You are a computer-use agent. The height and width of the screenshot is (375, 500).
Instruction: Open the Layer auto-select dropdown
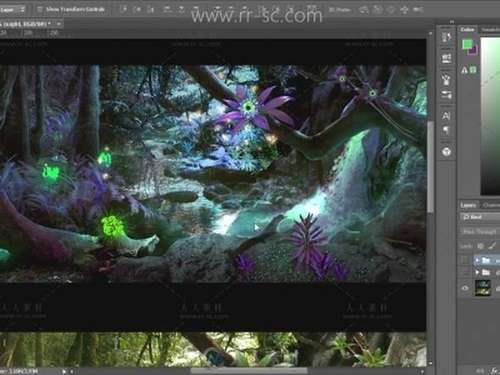pyautogui.click(x=13, y=9)
